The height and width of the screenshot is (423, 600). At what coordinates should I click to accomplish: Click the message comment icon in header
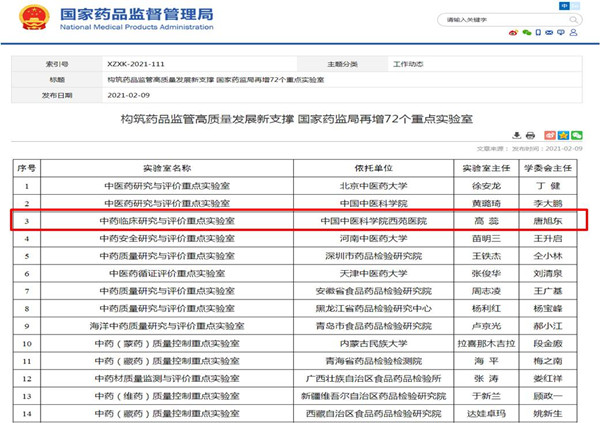560,33
